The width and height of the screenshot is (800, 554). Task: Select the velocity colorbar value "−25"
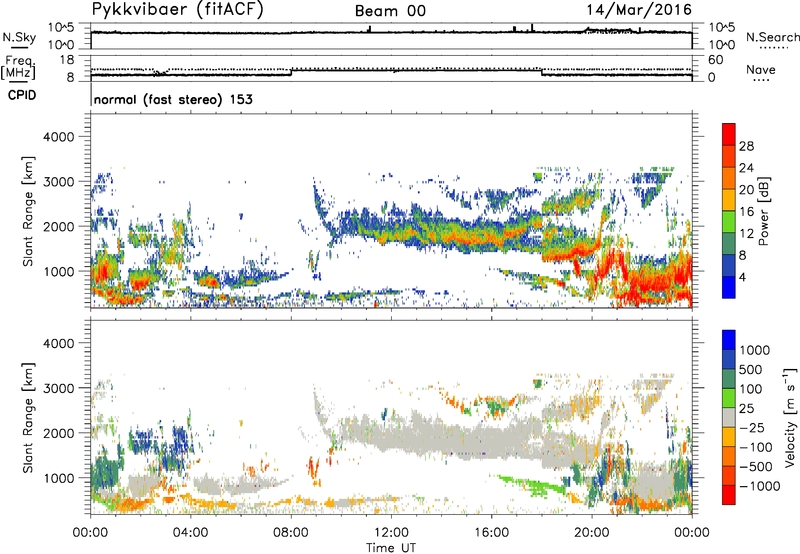752,427
